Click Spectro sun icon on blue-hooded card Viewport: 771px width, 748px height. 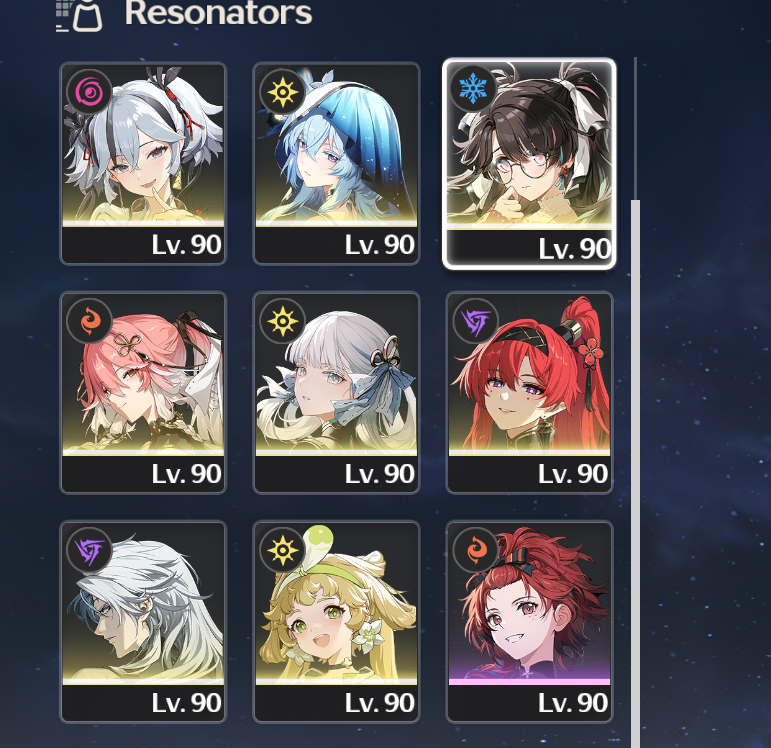[283, 92]
